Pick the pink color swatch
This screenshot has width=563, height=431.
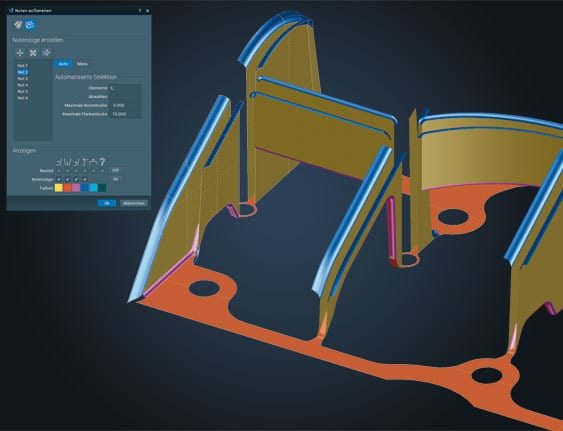[x=76, y=188]
